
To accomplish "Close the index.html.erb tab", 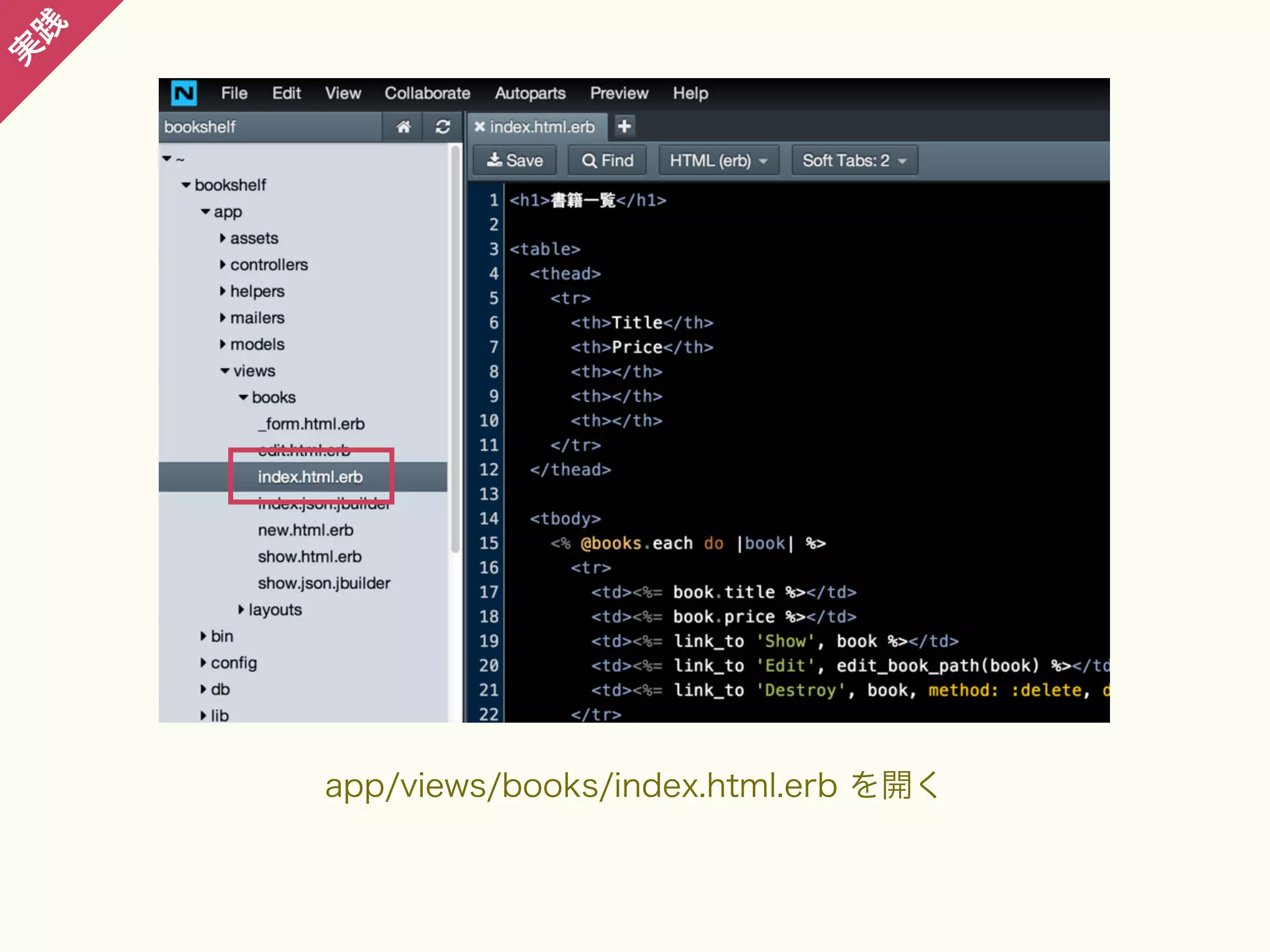I will pos(479,127).
